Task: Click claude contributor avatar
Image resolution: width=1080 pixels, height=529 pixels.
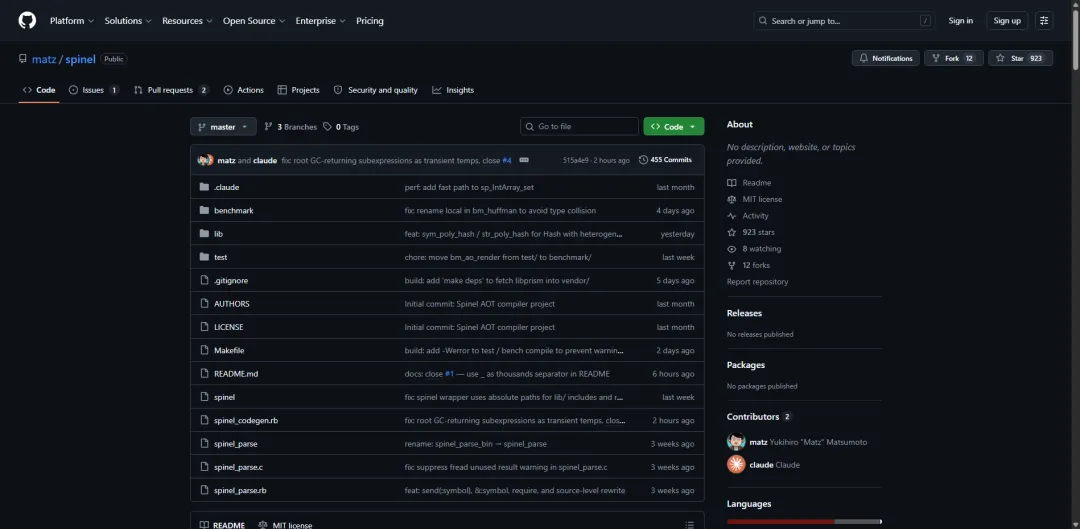Action: point(736,465)
